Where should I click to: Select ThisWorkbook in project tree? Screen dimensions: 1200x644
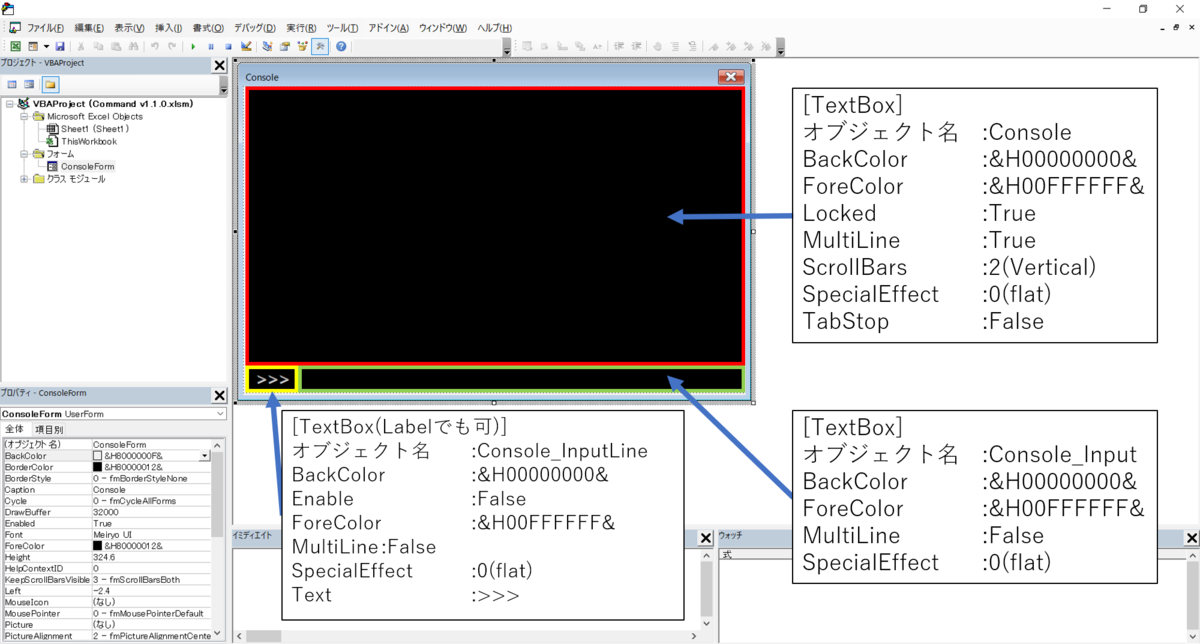click(89, 141)
